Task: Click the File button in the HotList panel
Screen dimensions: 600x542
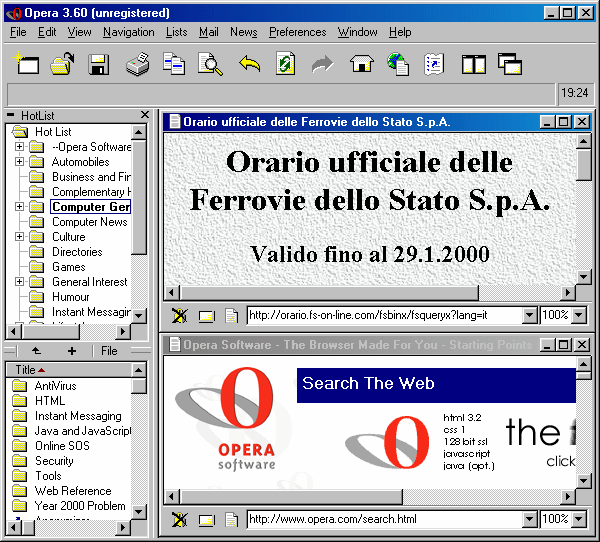Action: tap(109, 351)
